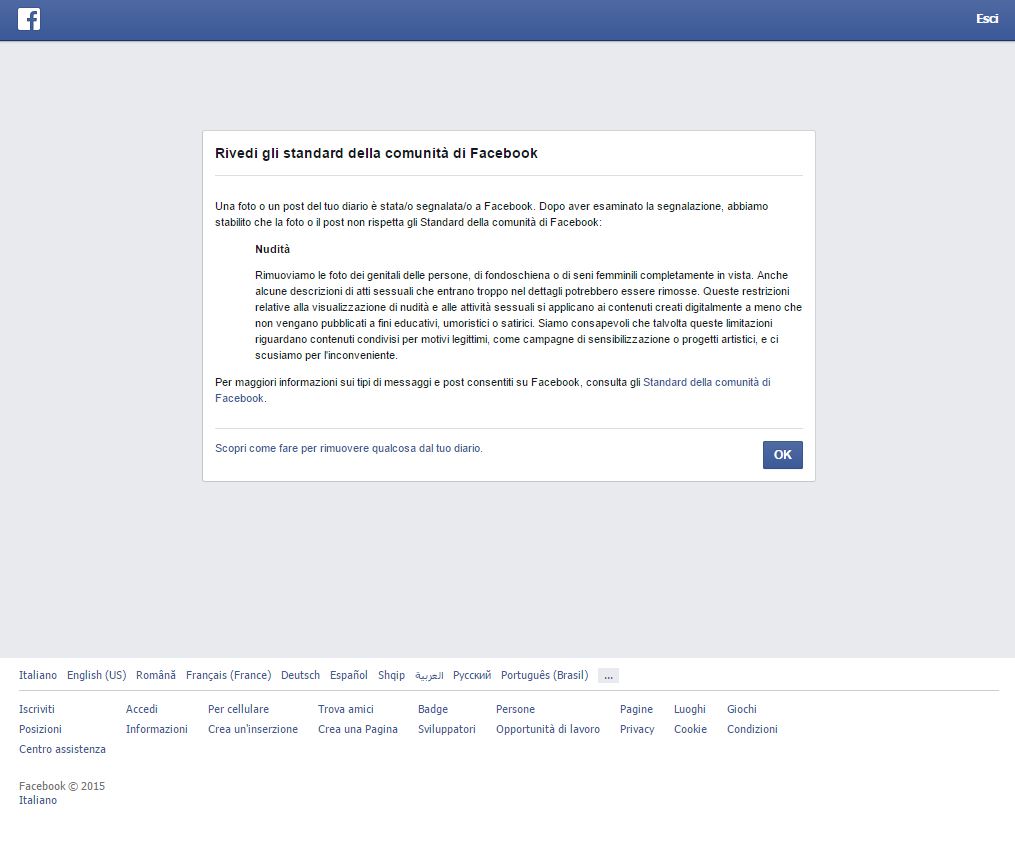Expand more languages ellipsis button
1015x841 pixels.
pos(608,675)
